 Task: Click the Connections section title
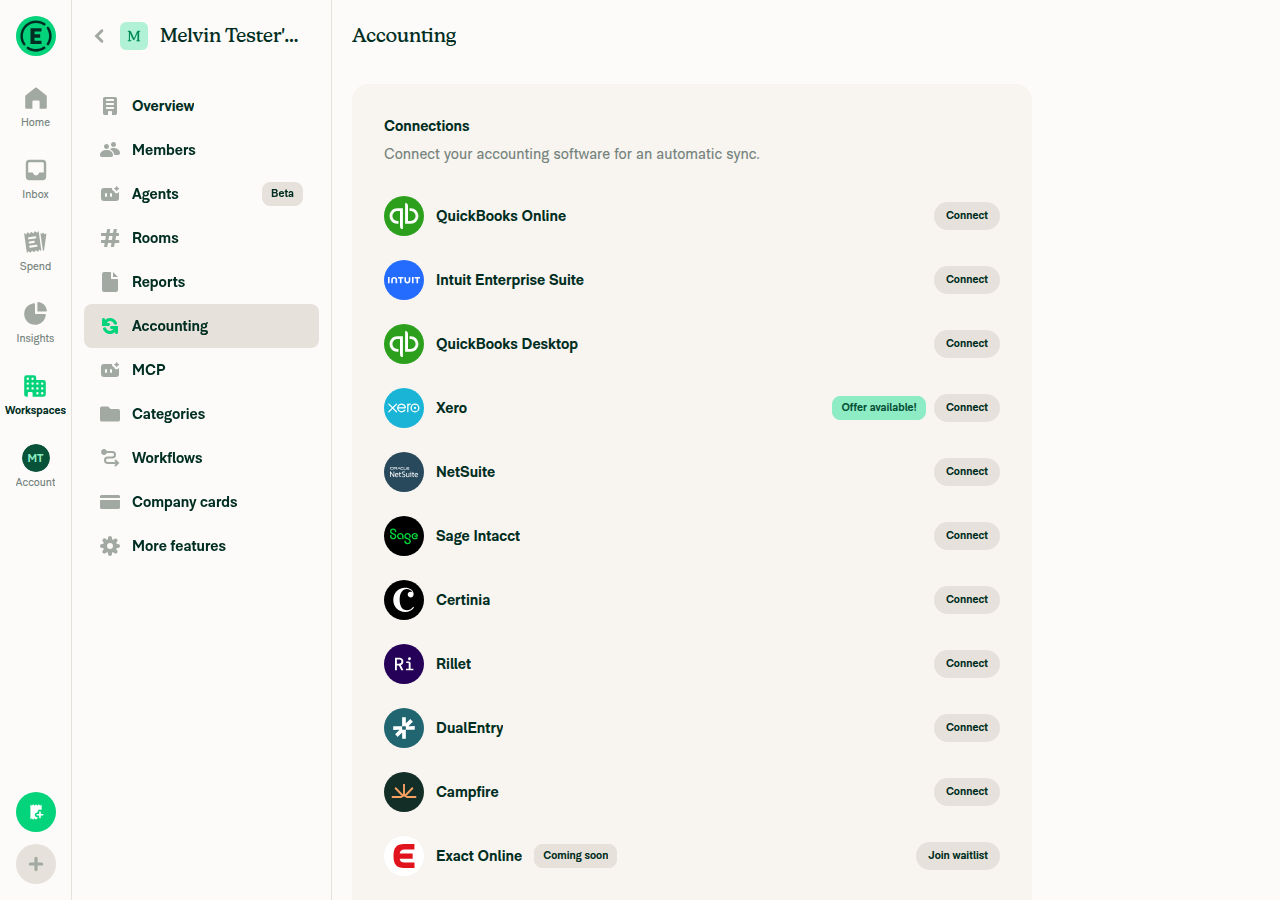(x=427, y=126)
